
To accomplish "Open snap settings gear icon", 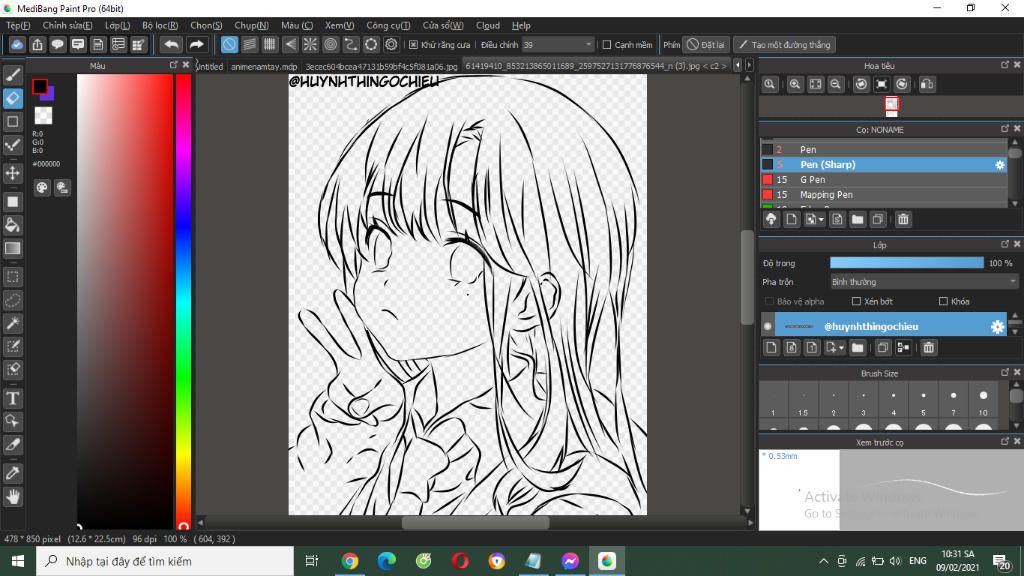I will point(391,44).
